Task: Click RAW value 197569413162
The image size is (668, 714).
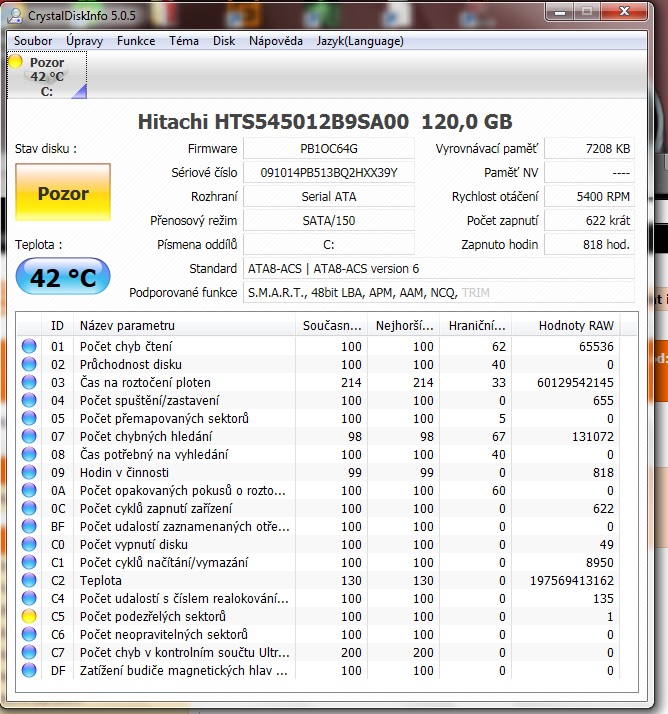Action: point(572,581)
